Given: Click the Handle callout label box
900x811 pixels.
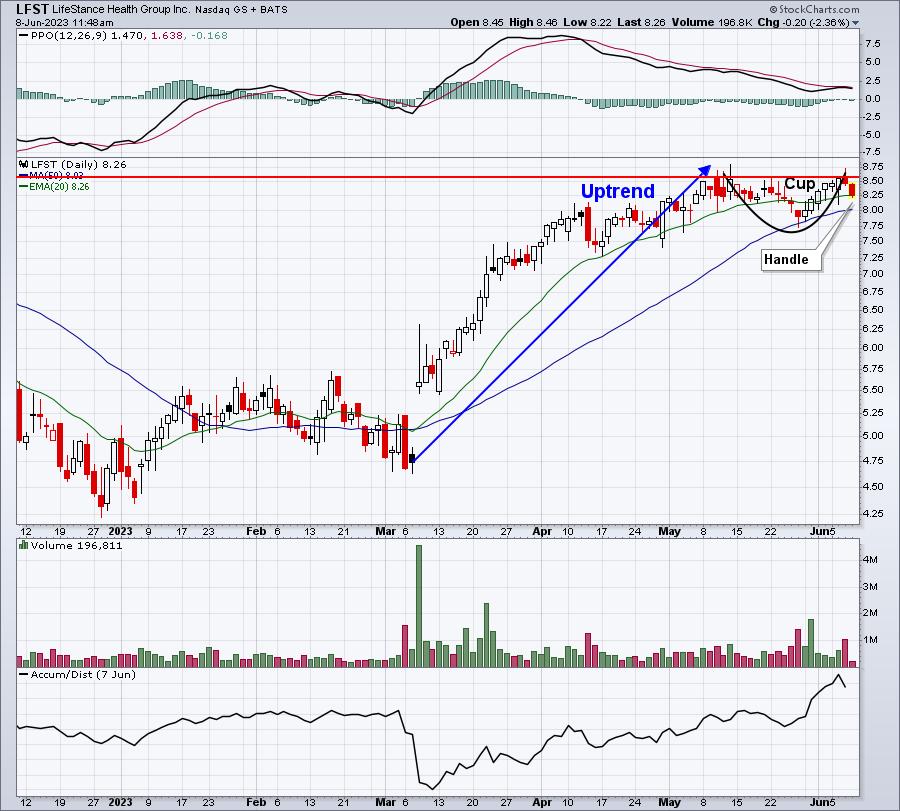Looking at the screenshot, I should [786, 259].
